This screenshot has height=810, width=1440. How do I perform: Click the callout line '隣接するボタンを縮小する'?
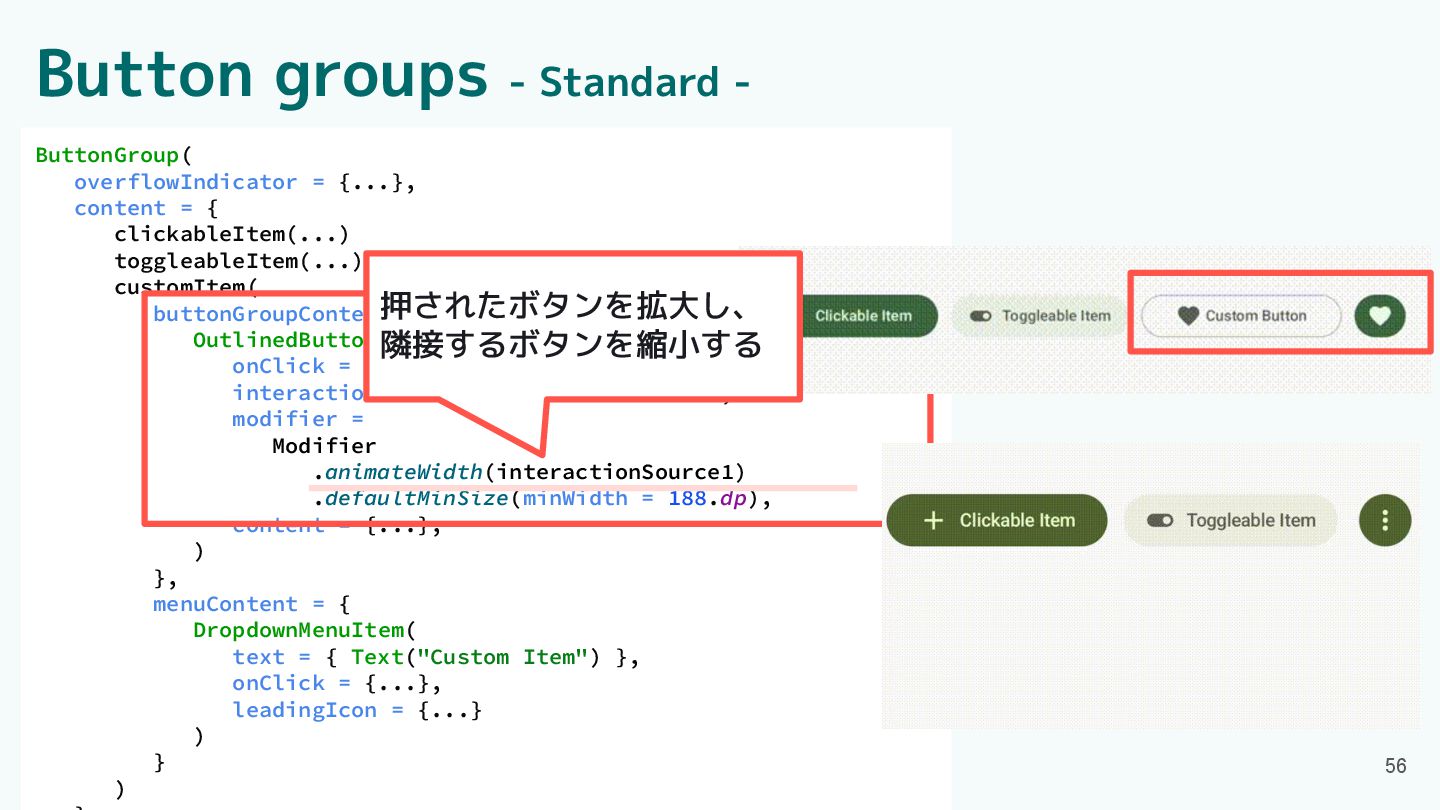coord(572,344)
